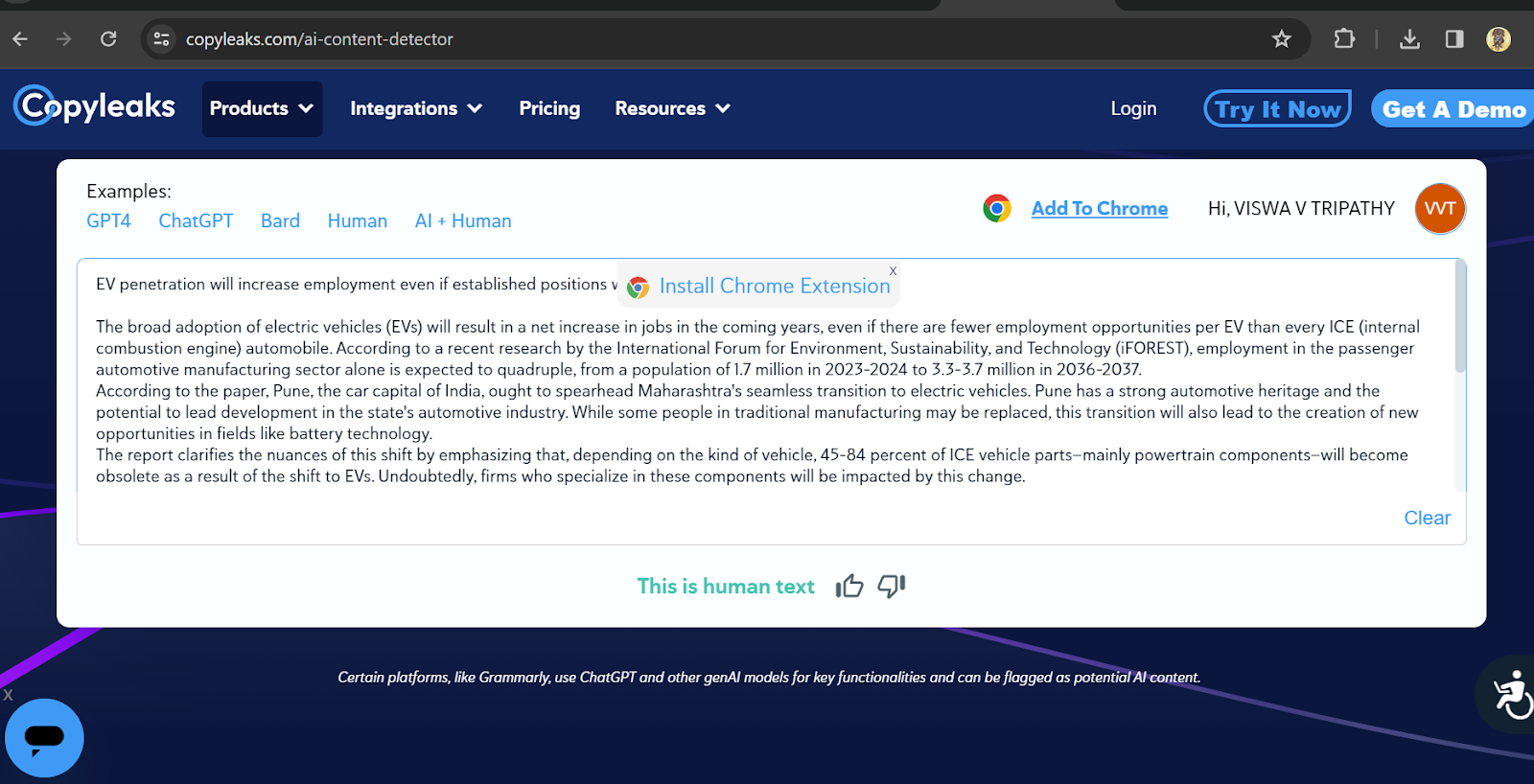Click the Get A Demo button

point(1453,108)
